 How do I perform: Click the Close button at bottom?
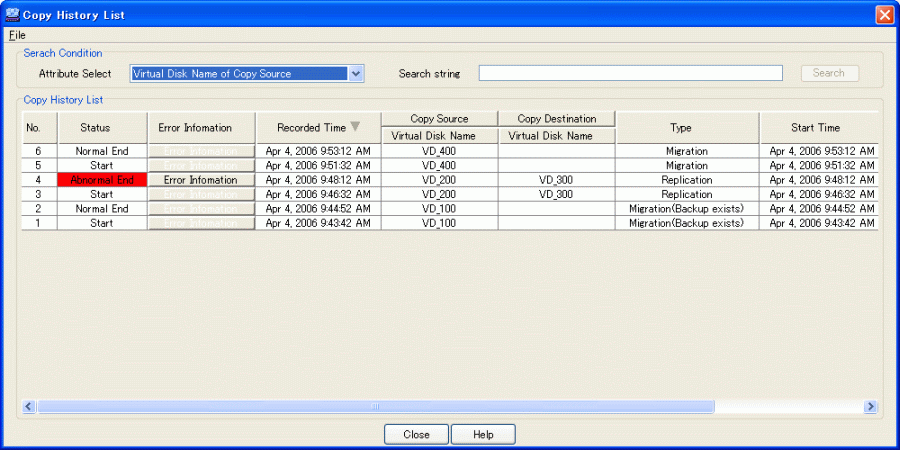(x=416, y=434)
